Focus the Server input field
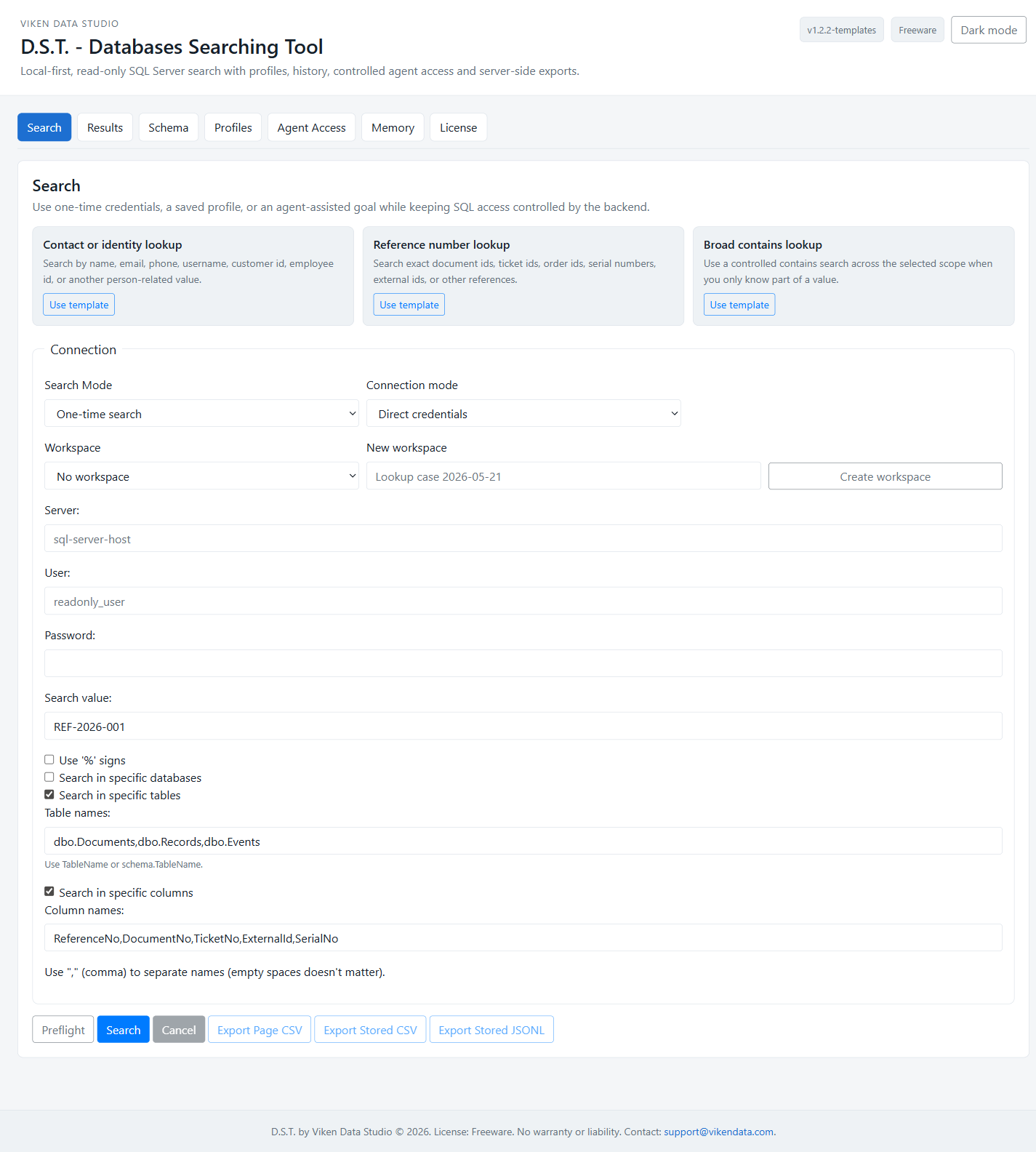Screen dimensions: 1036x1152 tap(523, 539)
